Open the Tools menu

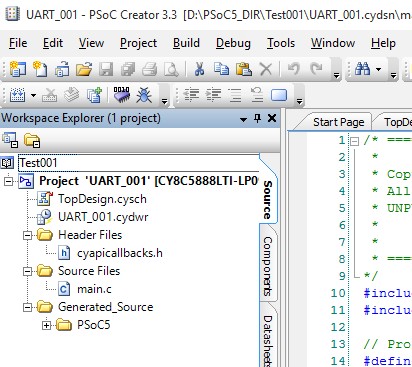281,43
